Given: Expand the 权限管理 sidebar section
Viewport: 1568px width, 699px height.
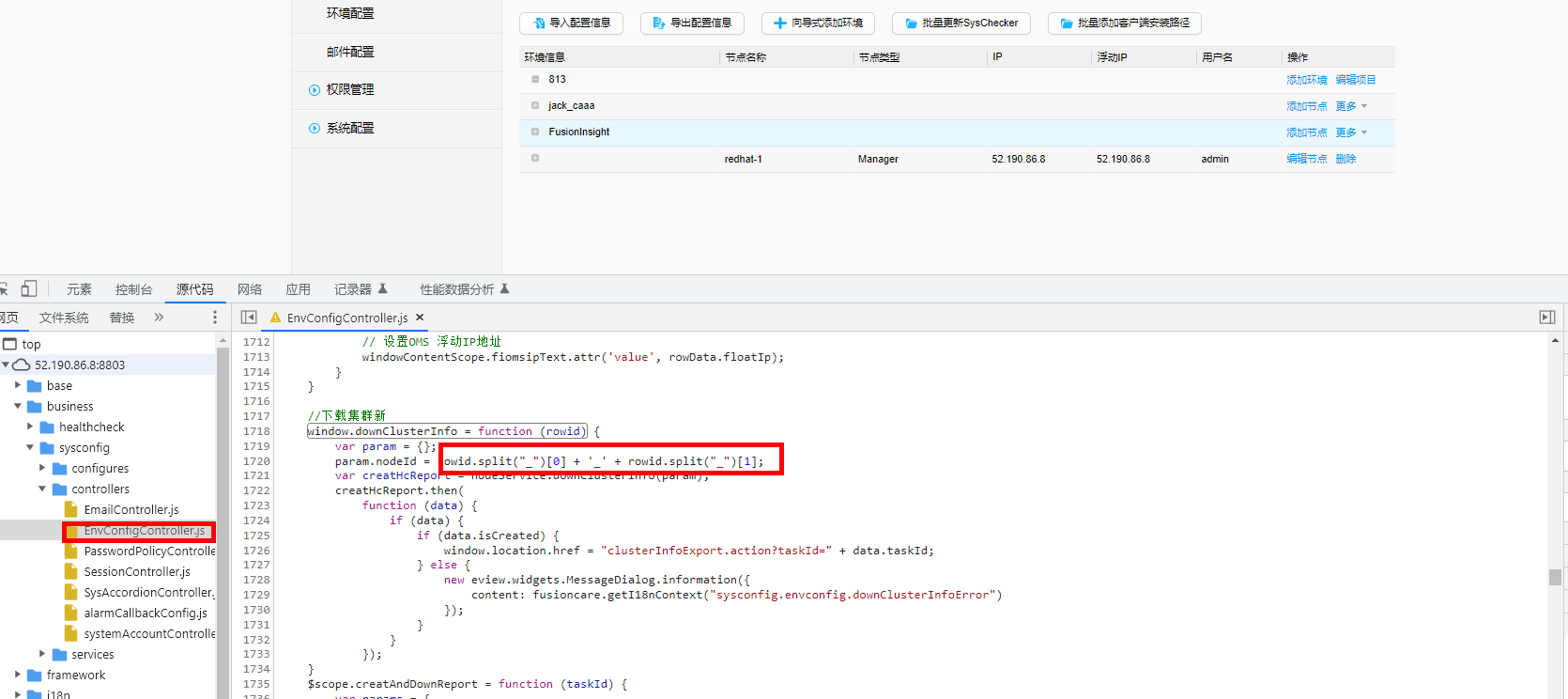Looking at the screenshot, I should pyautogui.click(x=315, y=90).
